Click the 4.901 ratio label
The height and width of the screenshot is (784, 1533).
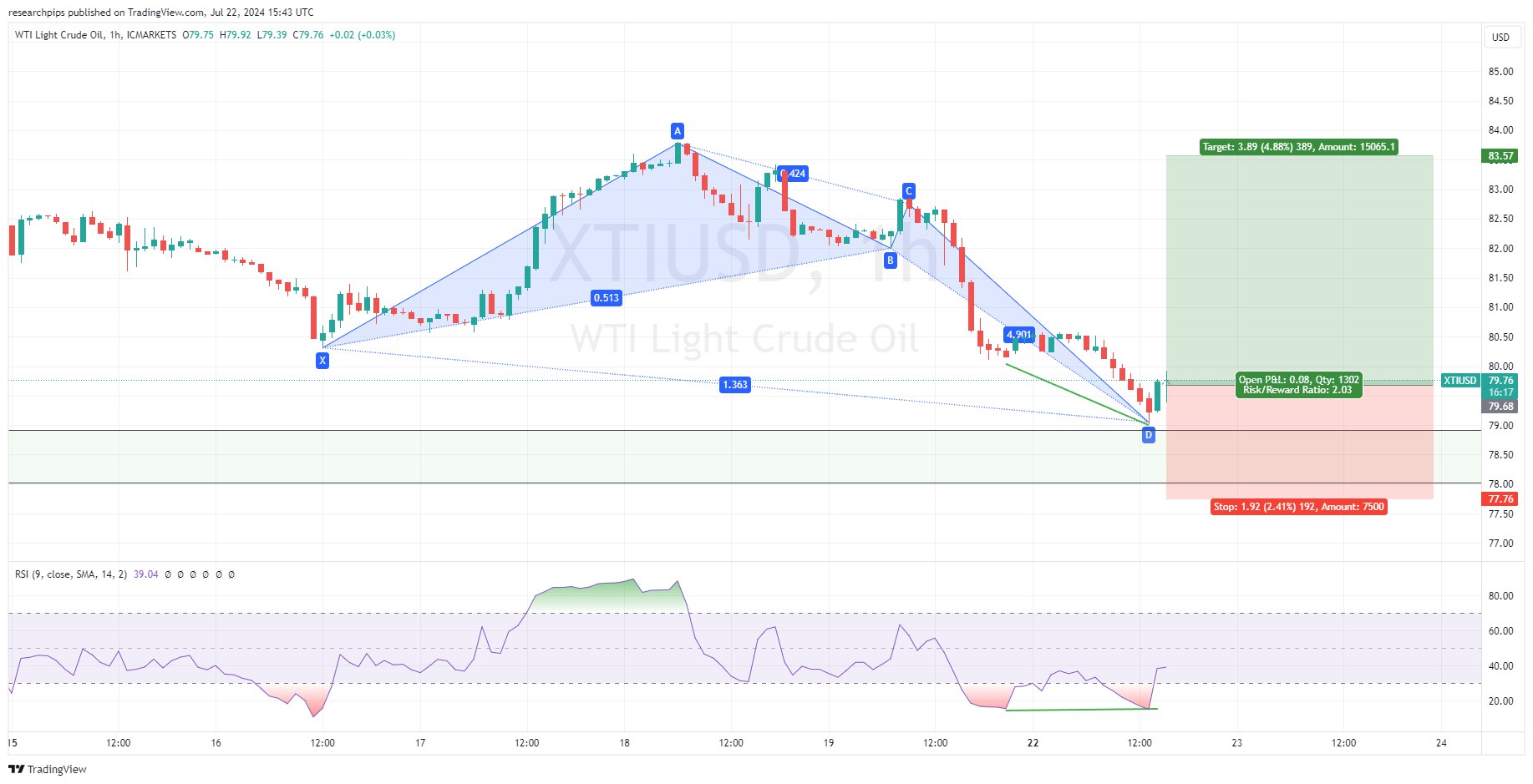(x=1019, y=335)
